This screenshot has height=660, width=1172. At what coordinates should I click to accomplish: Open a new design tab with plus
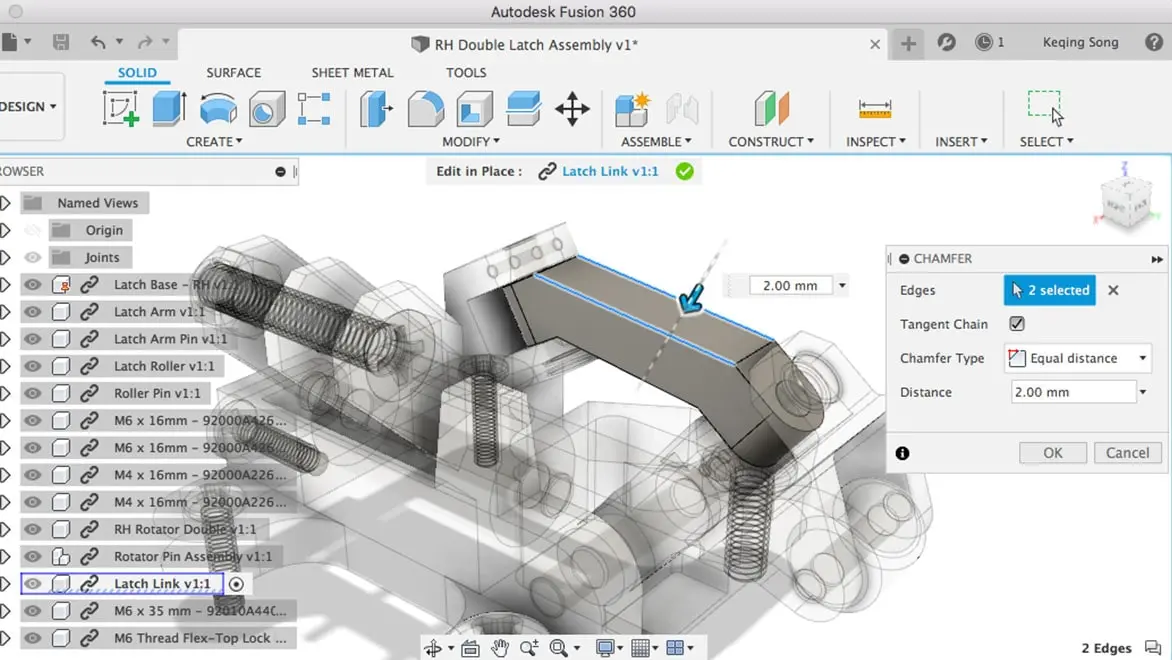click(908, 43)
